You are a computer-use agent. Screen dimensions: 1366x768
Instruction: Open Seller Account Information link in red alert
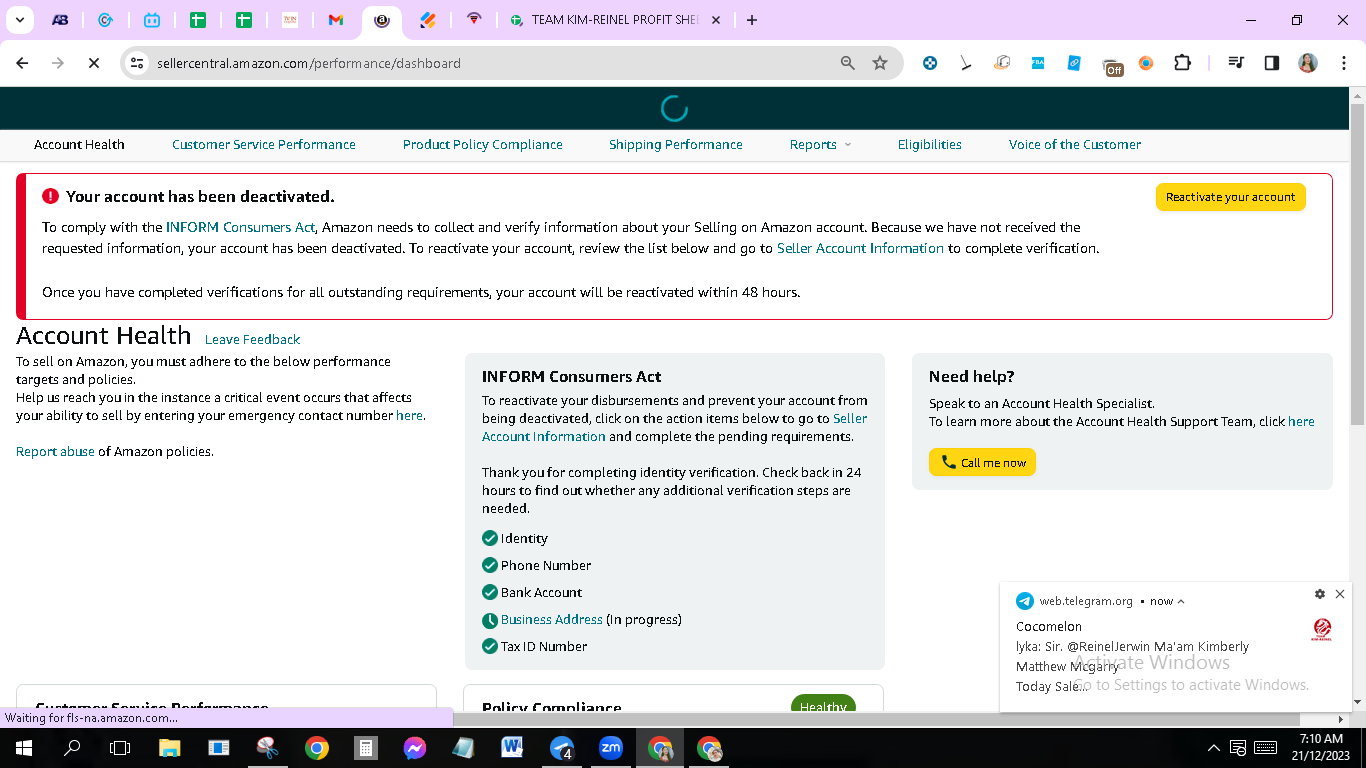pos(860,248)
